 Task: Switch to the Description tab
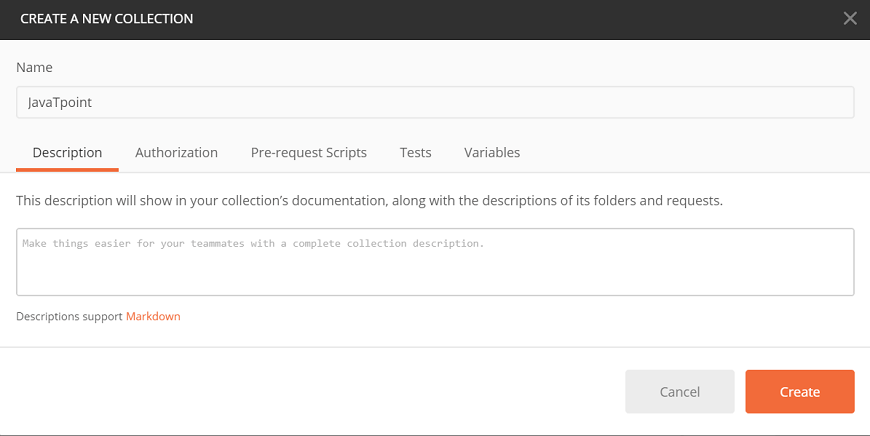(x=67, y=153)
